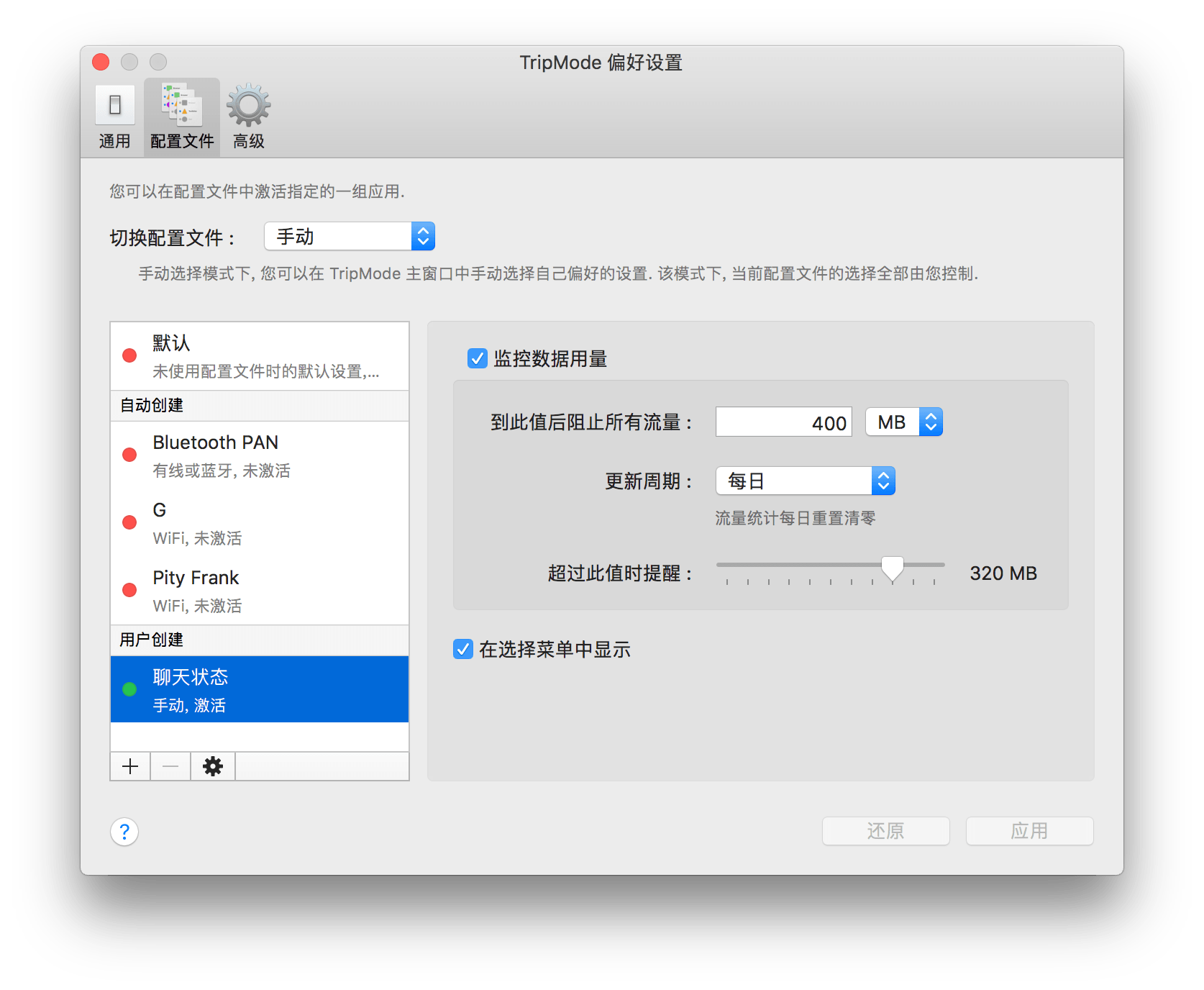Open the 通用 general preferences tab
Viewport: 1204px width, 990px height.
point(114,117)
